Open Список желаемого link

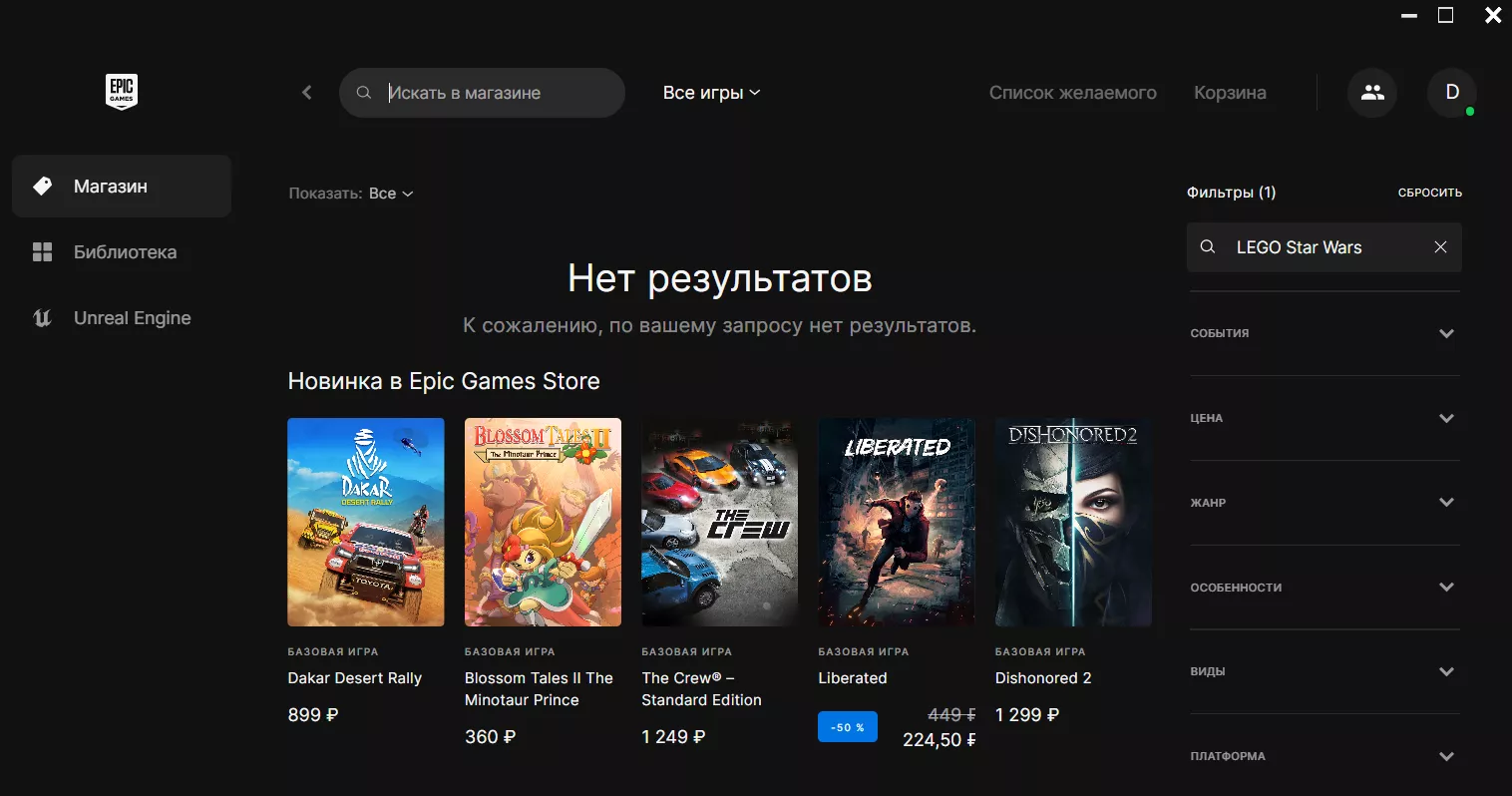pyautogui.click(x=1073, y=93)
